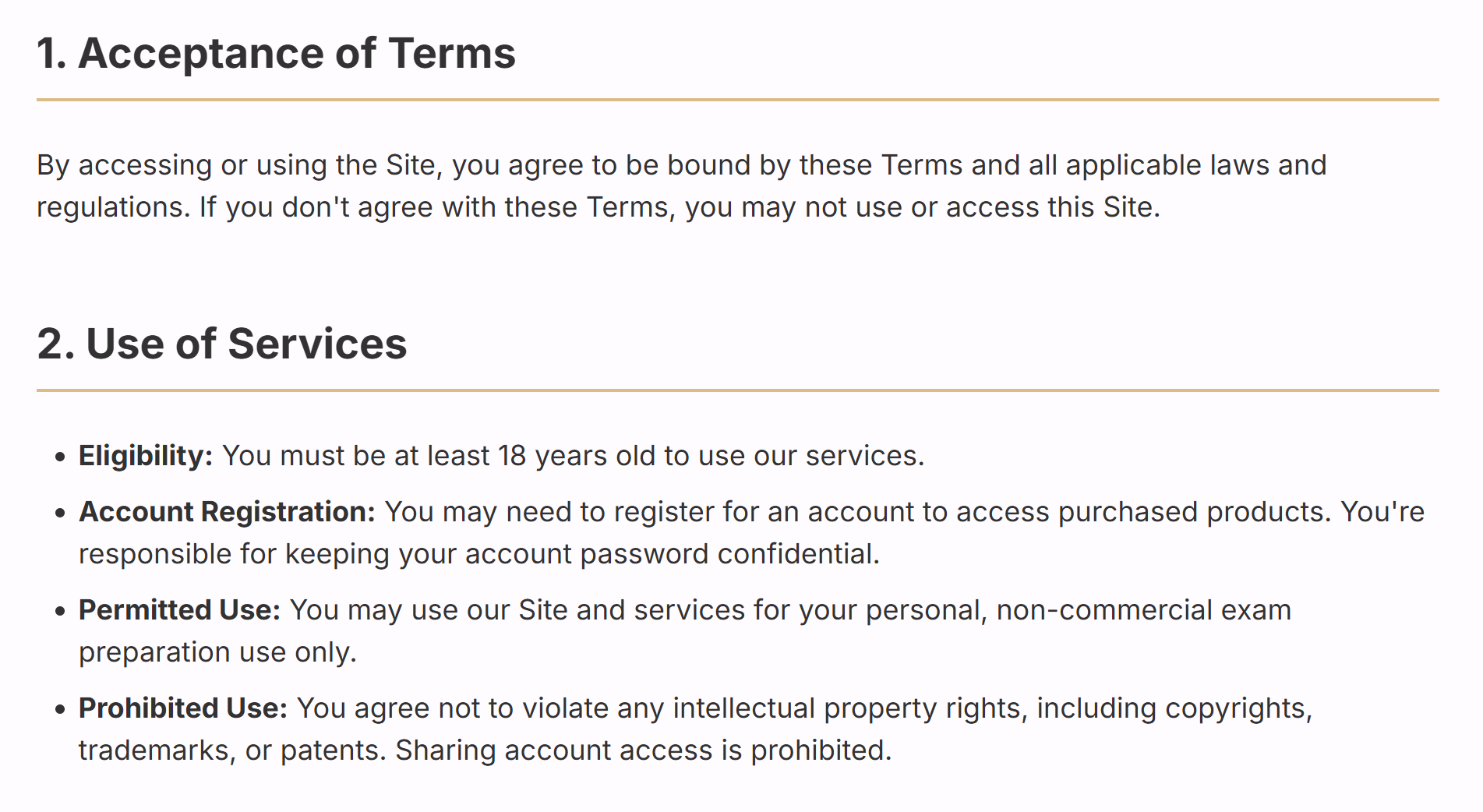
Task: Click the bullet point before Permitted Use
Action: click(60, 612)
